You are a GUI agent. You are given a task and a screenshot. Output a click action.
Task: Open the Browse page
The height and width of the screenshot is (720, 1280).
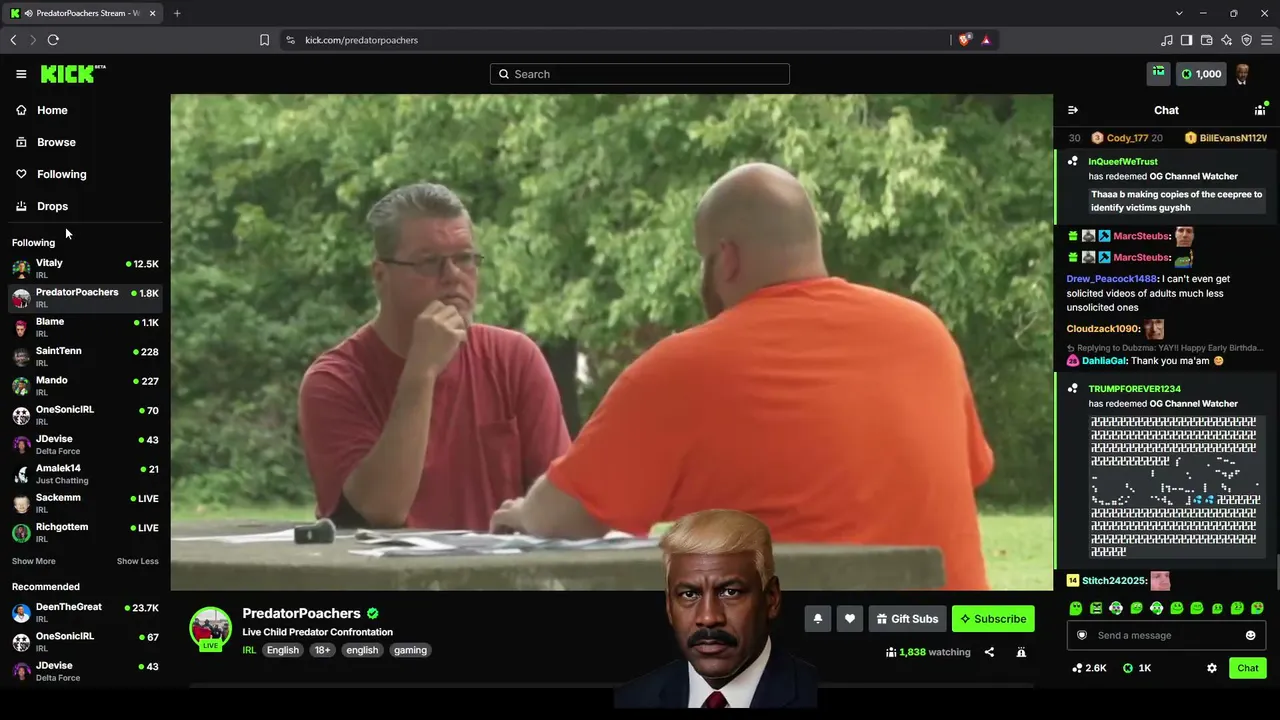56,142
